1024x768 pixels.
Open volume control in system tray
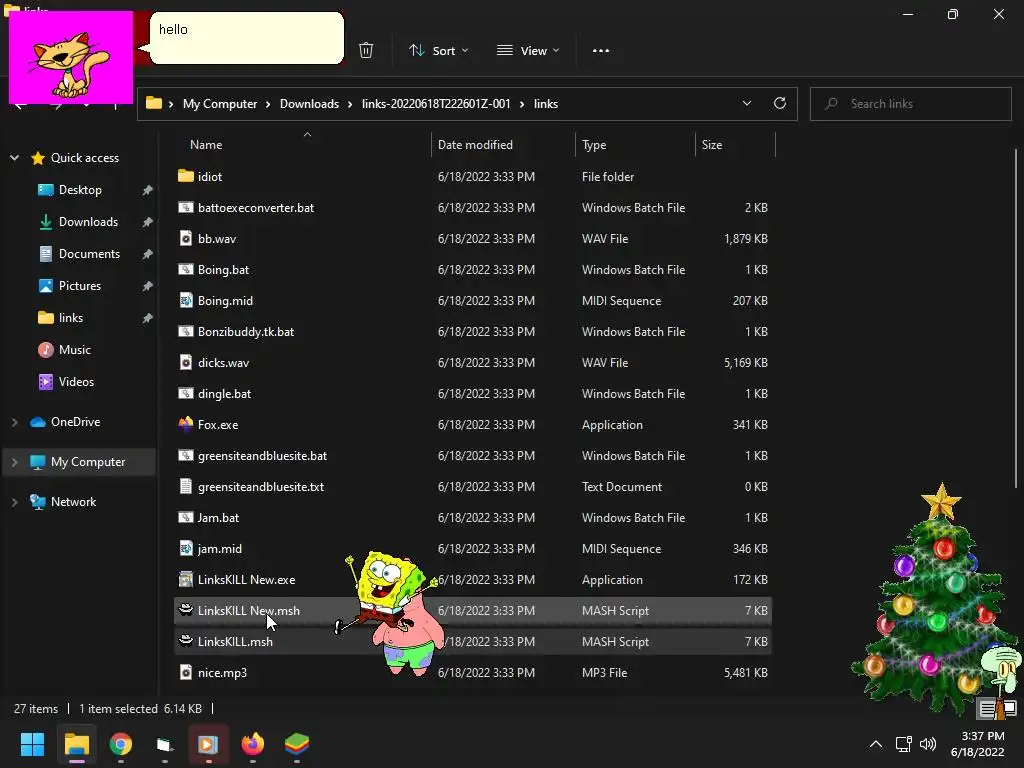927,744
